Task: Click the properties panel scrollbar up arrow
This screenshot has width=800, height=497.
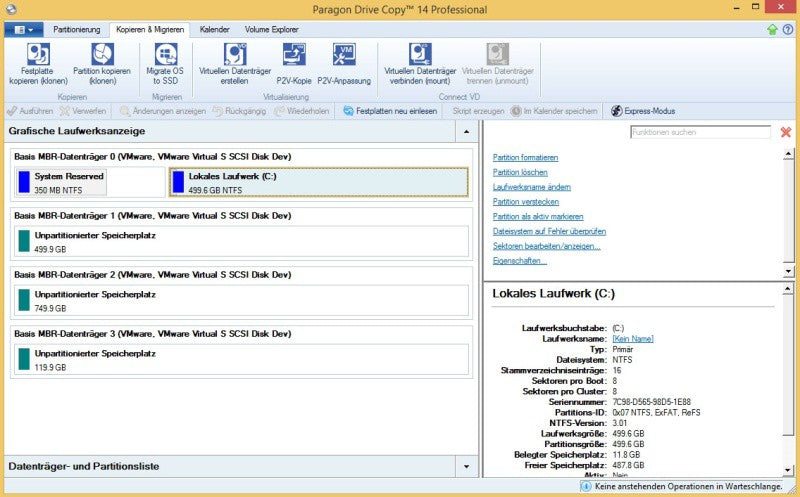Action: 788,290
